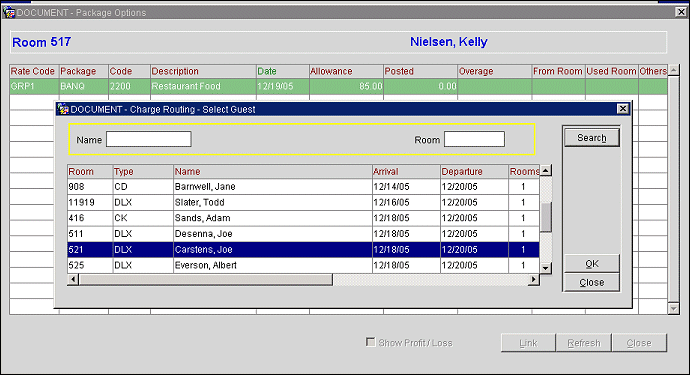Click the Search button

(x=592, y=138)
